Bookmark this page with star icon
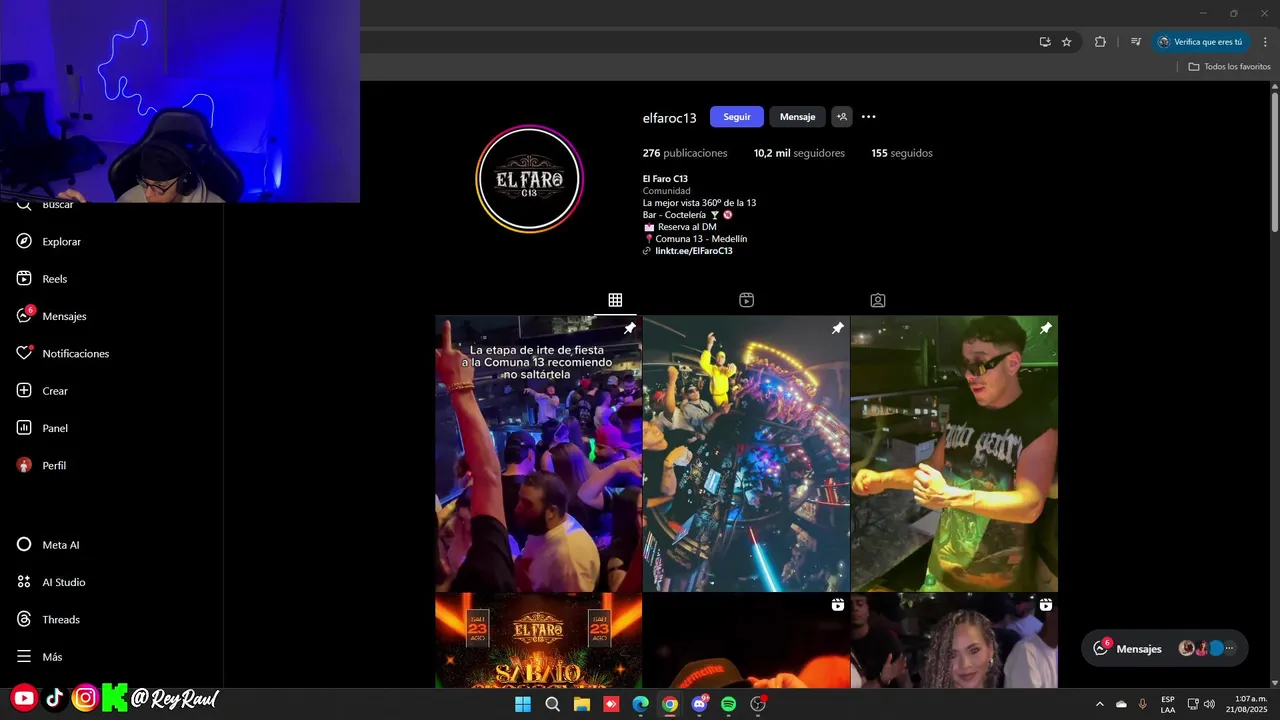This screenshot has width=1280, height=720. pos(1067,42)
